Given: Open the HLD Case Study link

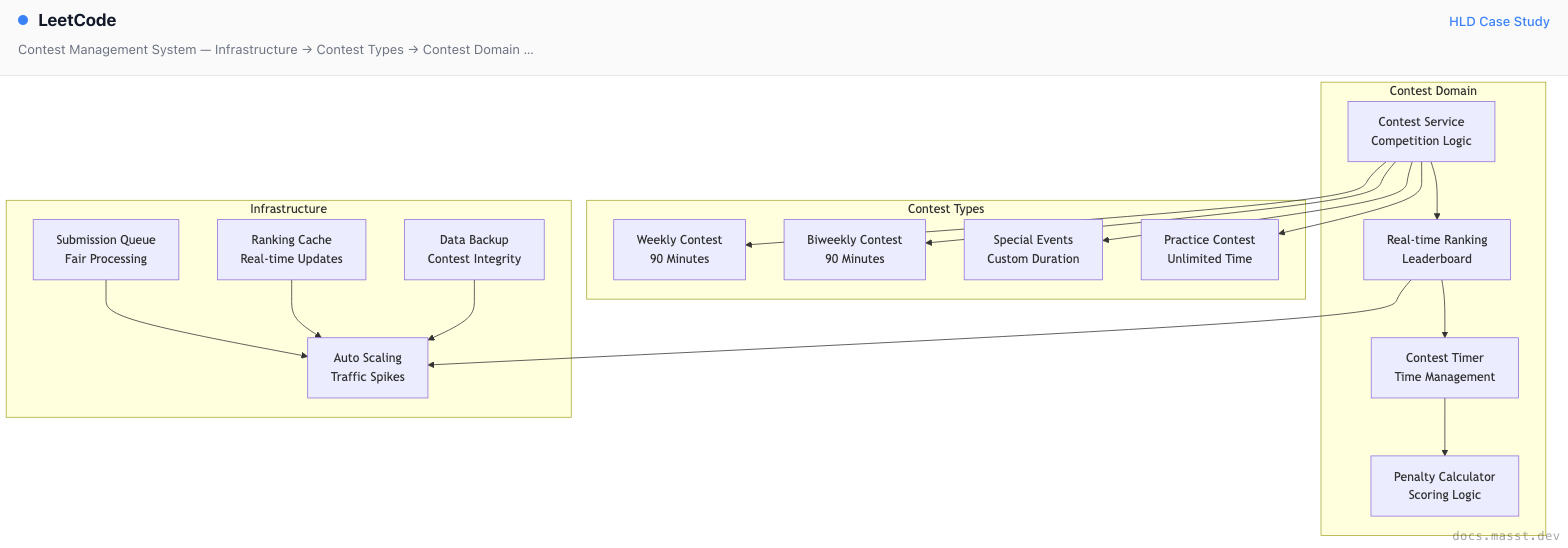Looking at the screenshot, I should tap(1499, 21).
